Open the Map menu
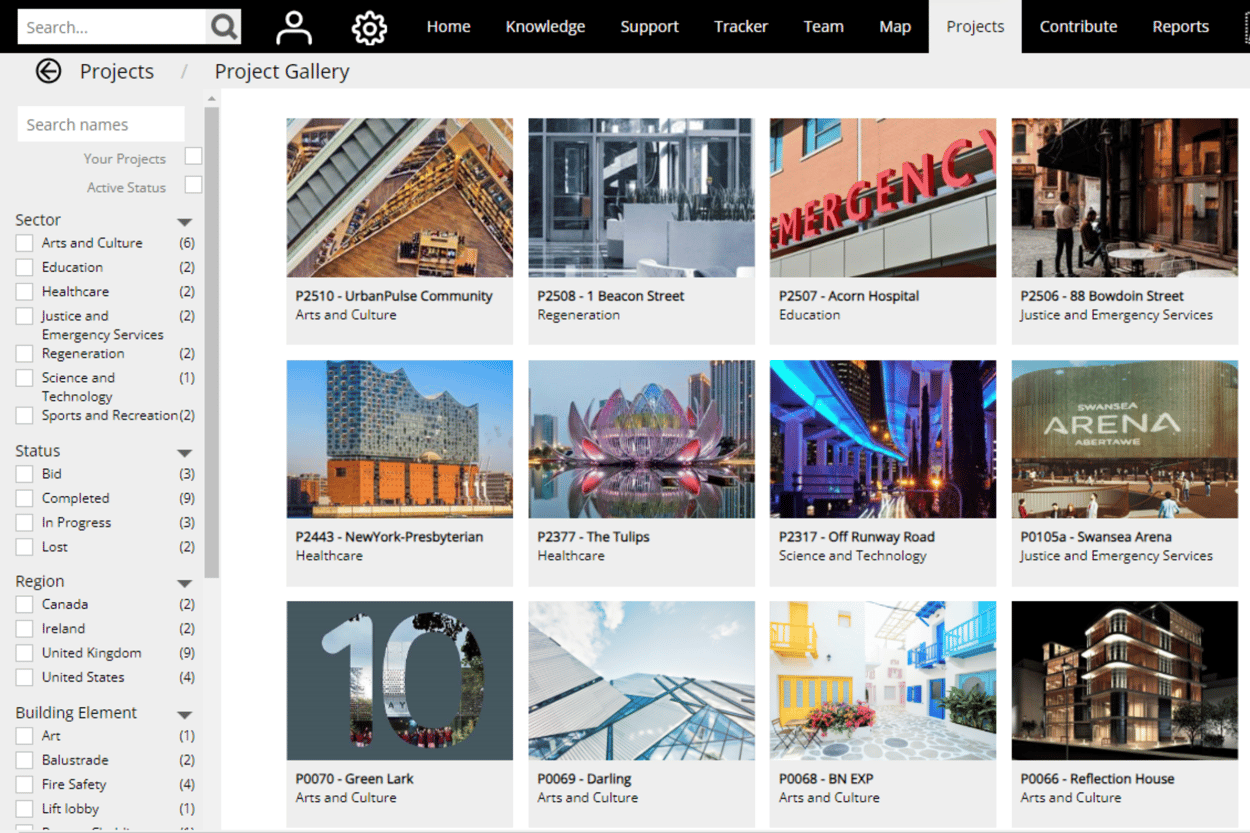 click(x=895, y=27)
